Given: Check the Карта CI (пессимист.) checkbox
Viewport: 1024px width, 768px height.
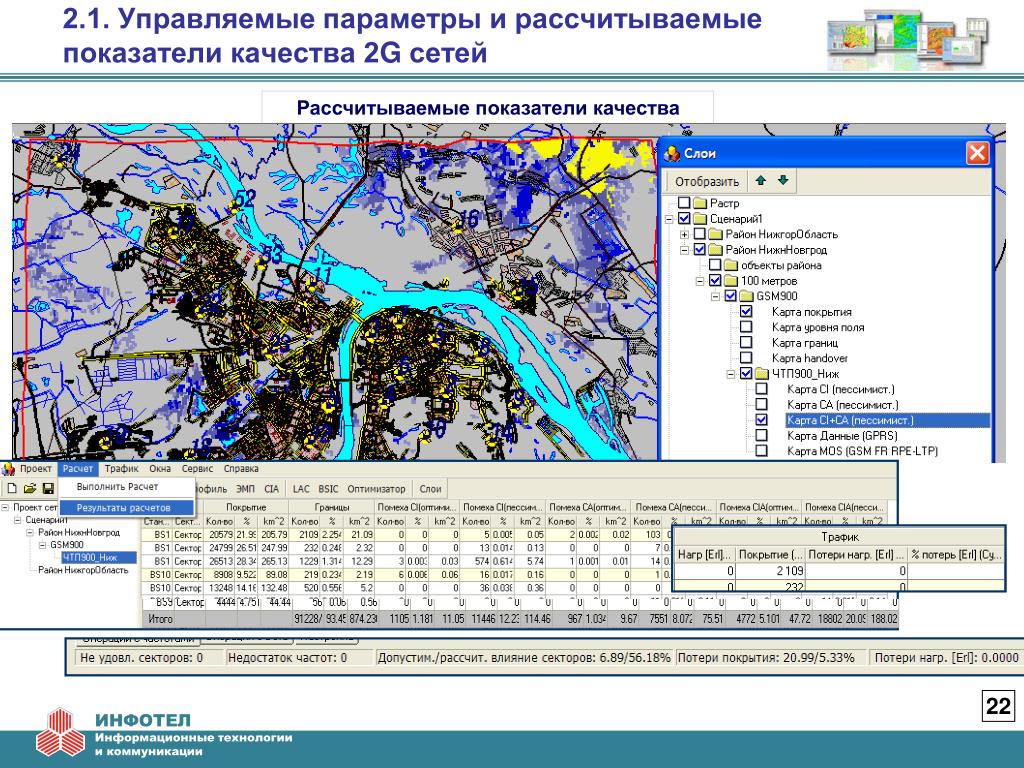Looking at the screenshot, I should tap(761, 389).
